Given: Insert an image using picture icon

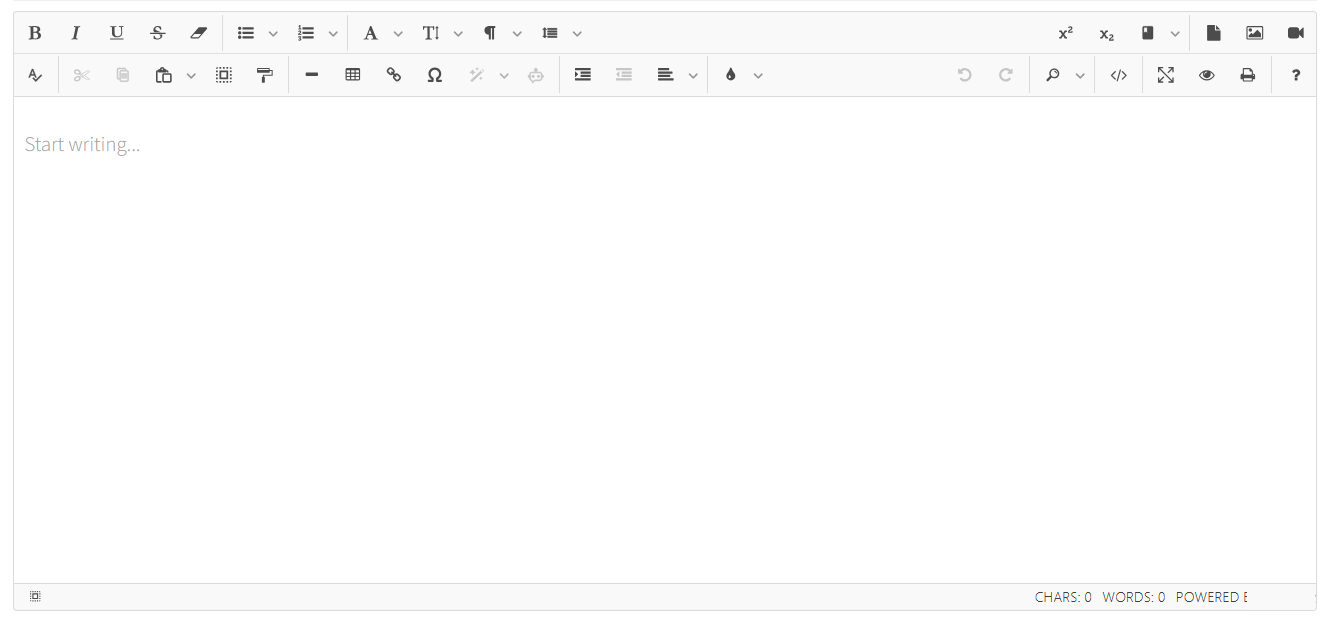Looking at the screenshot, I should click(x=1254, y=33).
